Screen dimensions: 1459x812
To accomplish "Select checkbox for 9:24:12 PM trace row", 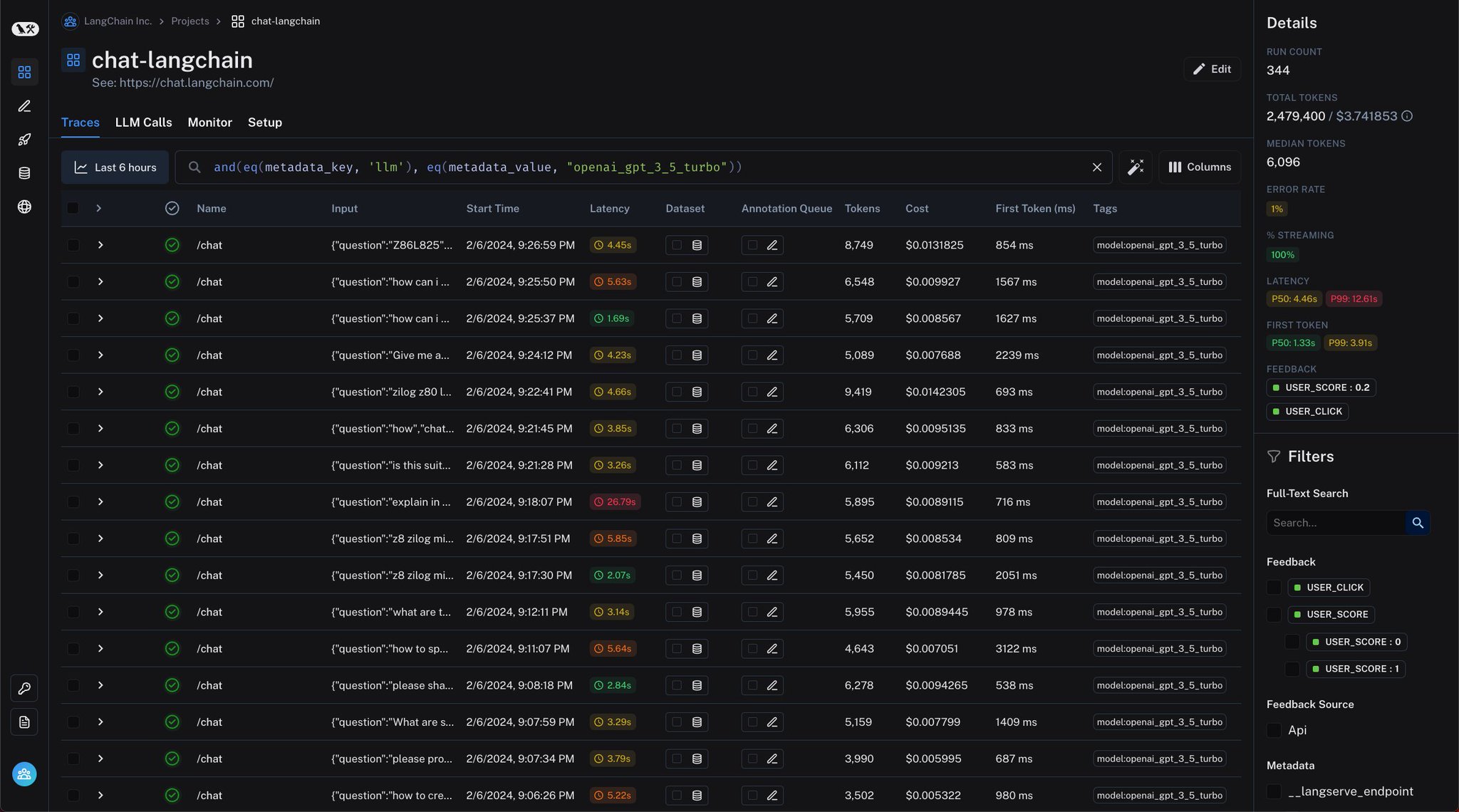I will [x=73, y=355].
